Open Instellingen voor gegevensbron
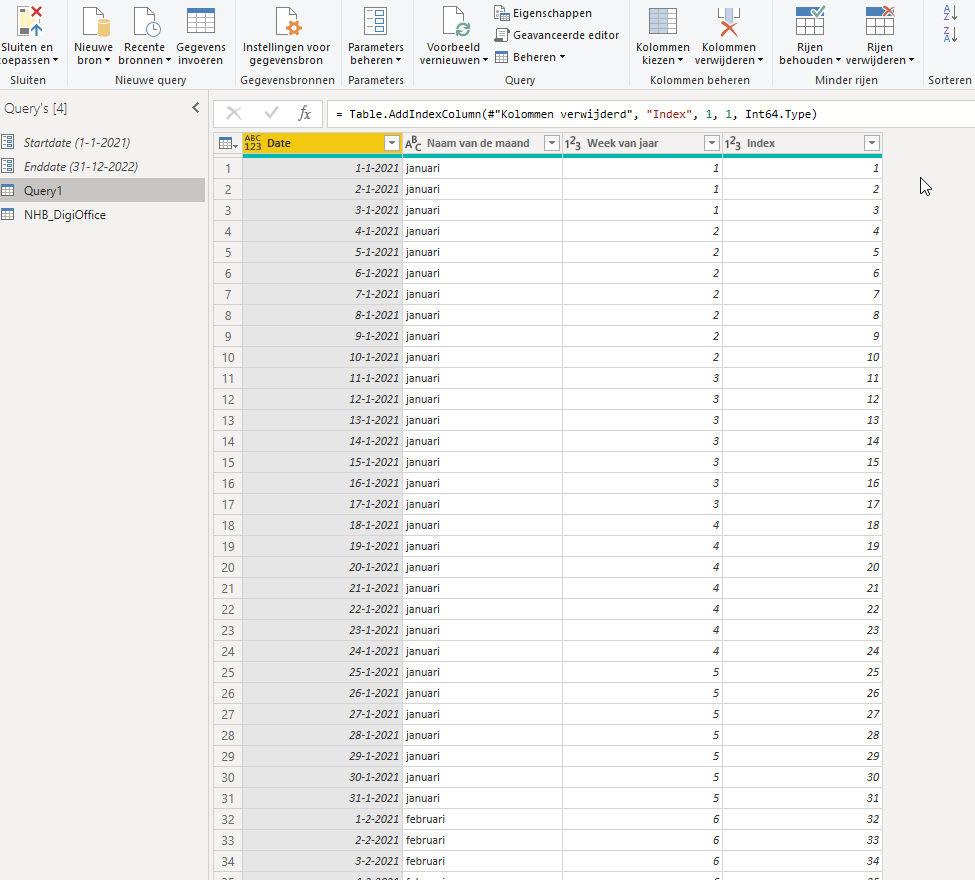The height and width of the screenshot is (880, 975). [x=288, y=21]
